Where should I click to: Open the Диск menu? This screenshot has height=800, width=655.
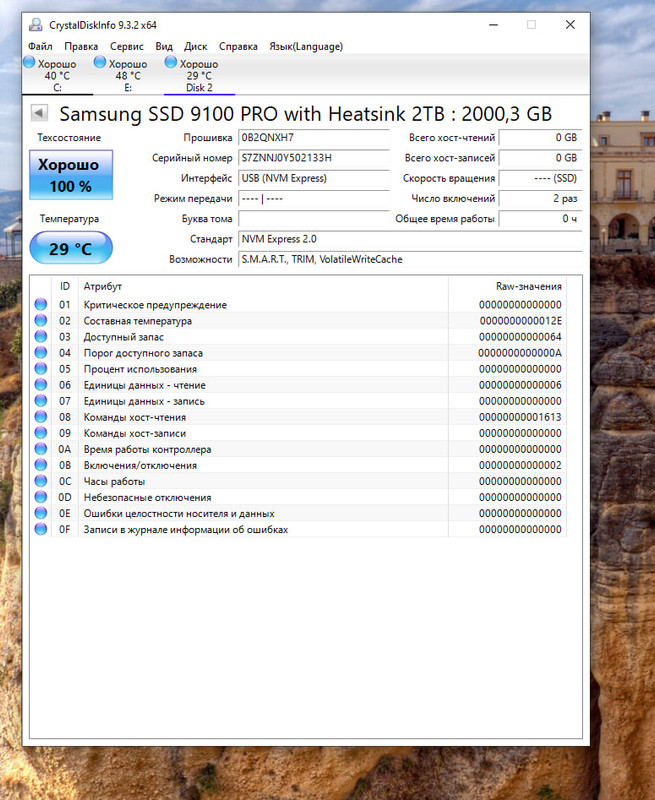(x=195, y=46)
